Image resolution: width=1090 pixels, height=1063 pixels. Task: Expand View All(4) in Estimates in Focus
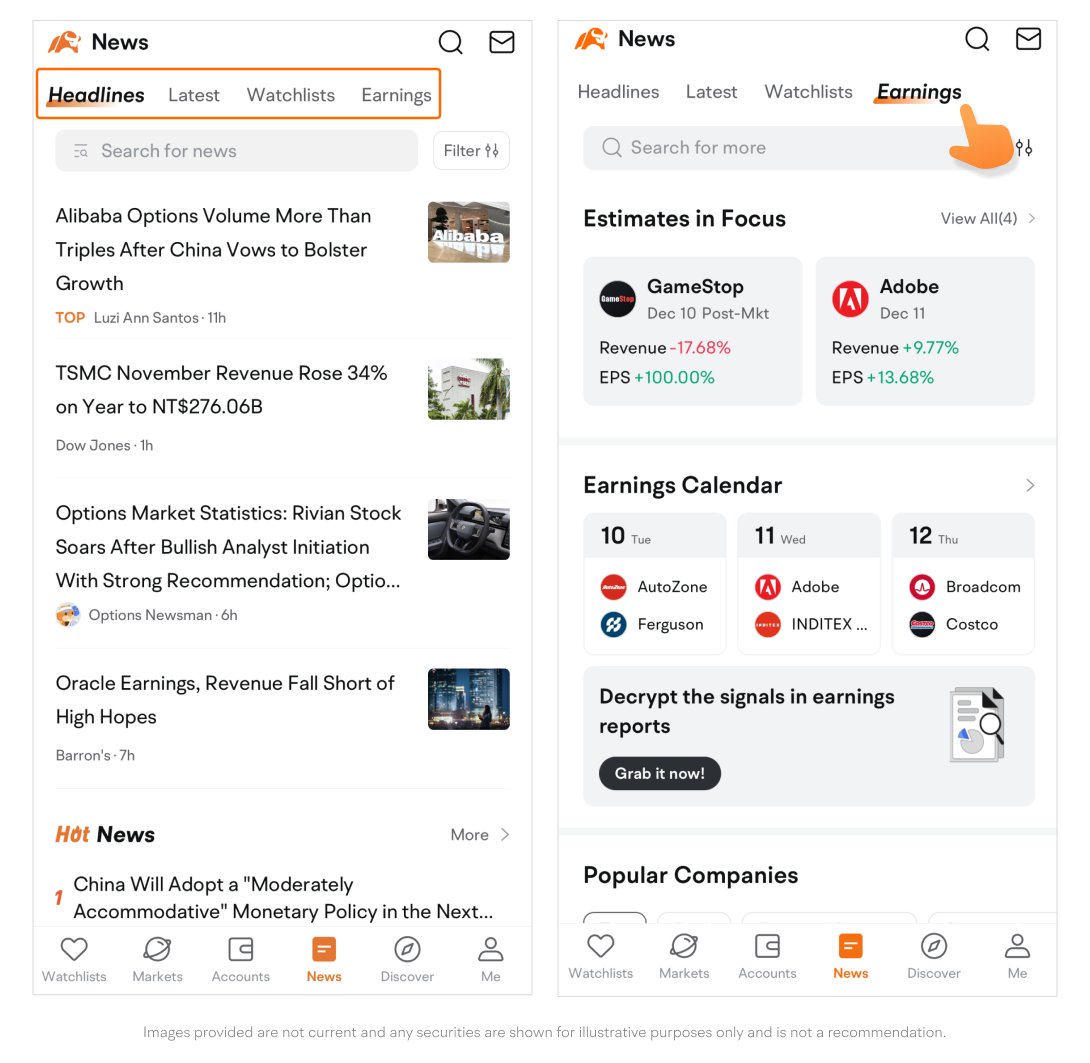pyautogui.click(x=987, y=218)
